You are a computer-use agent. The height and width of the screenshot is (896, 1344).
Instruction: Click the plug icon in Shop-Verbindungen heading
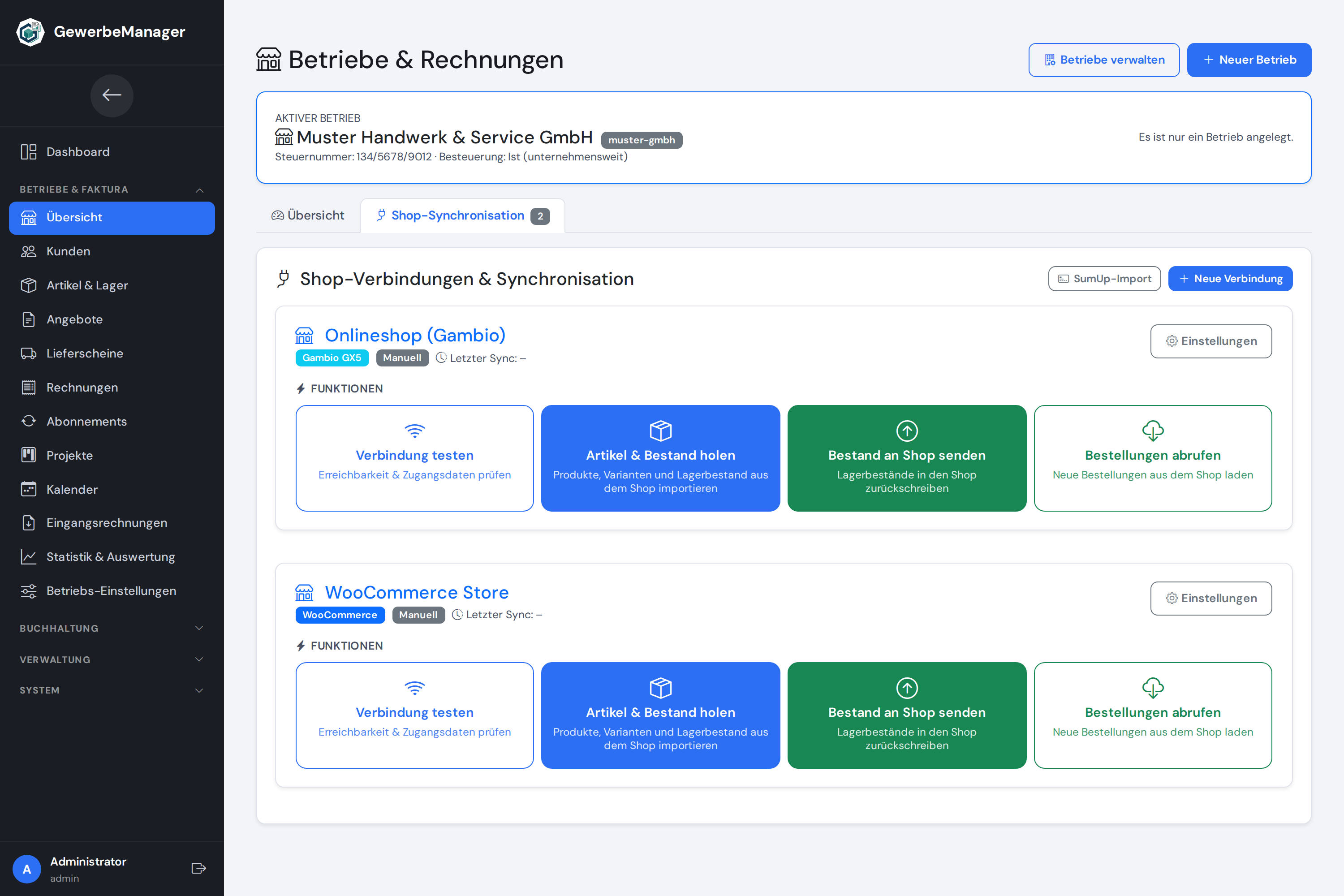[284, 279]
